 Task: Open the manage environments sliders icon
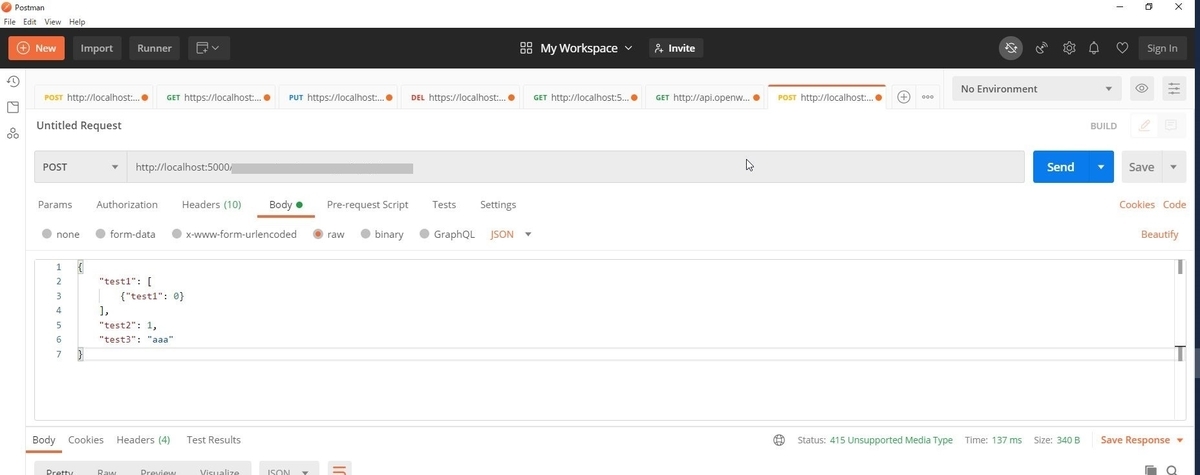(x=1174, y=89)
